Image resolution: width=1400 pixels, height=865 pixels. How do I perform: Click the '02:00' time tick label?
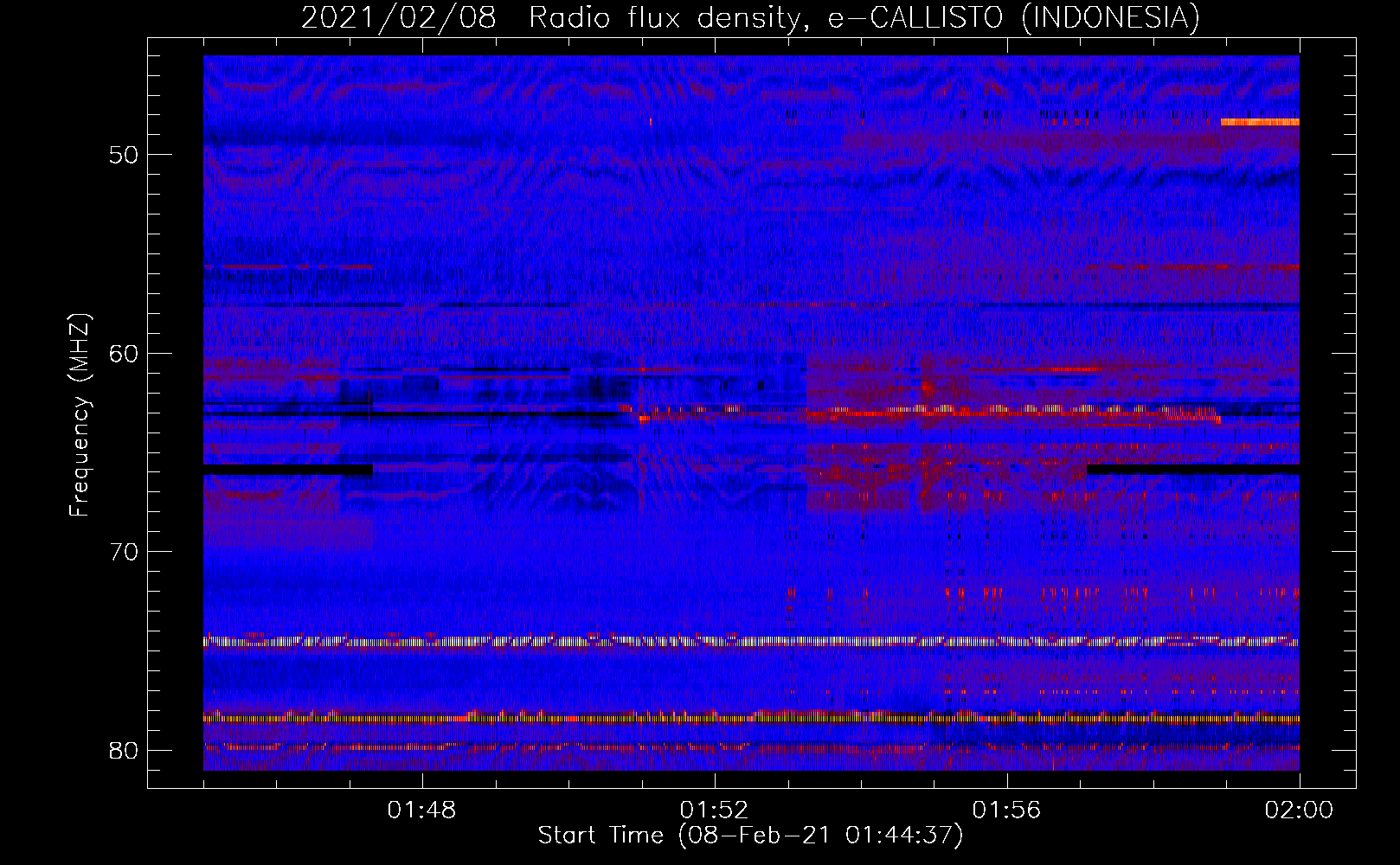(1300, 811)
